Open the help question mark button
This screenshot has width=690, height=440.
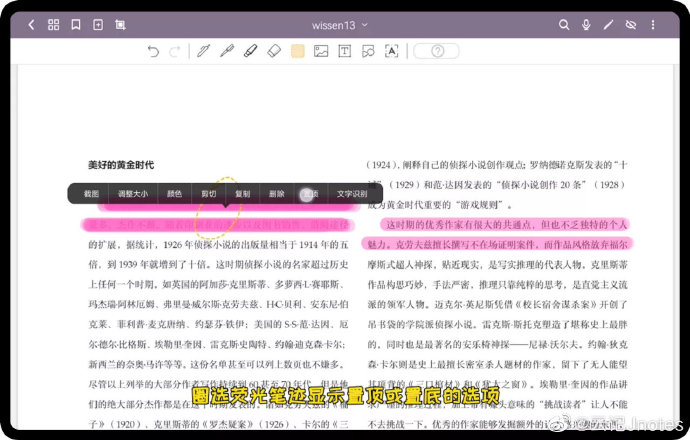pyautogui.click(x=437, y=51)
